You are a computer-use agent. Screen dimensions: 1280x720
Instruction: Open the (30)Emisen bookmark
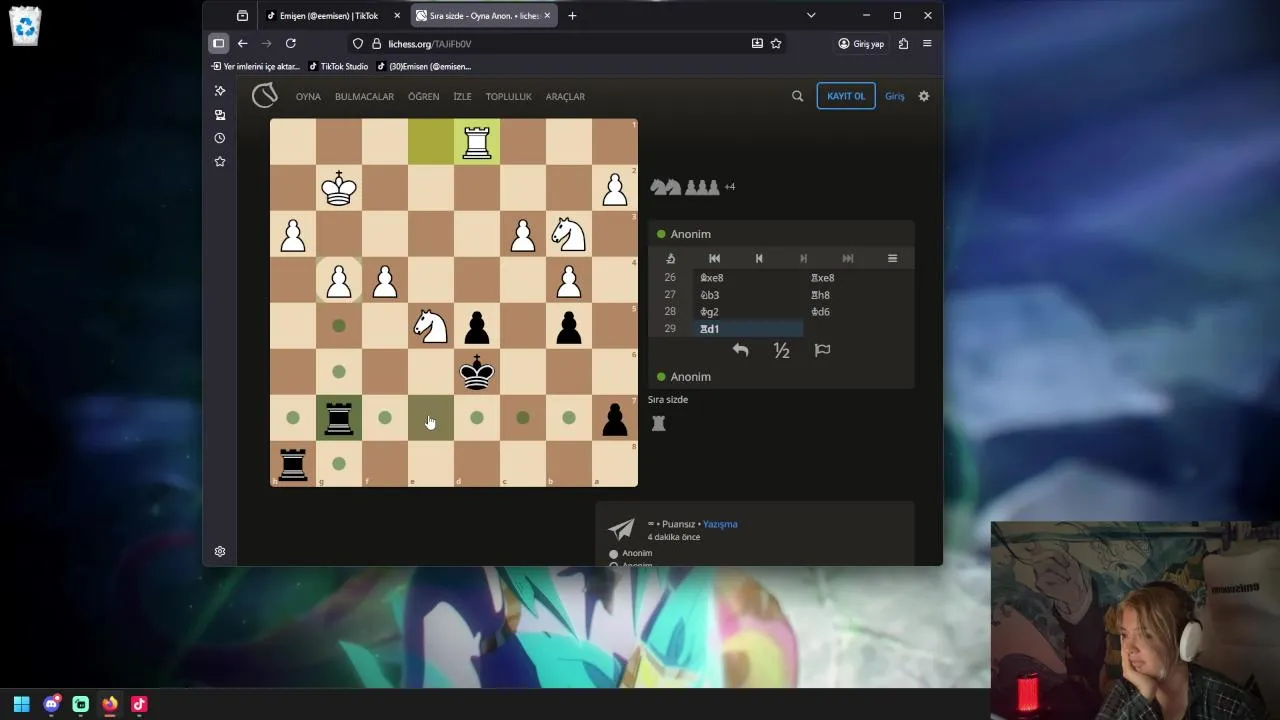[424, 67]
